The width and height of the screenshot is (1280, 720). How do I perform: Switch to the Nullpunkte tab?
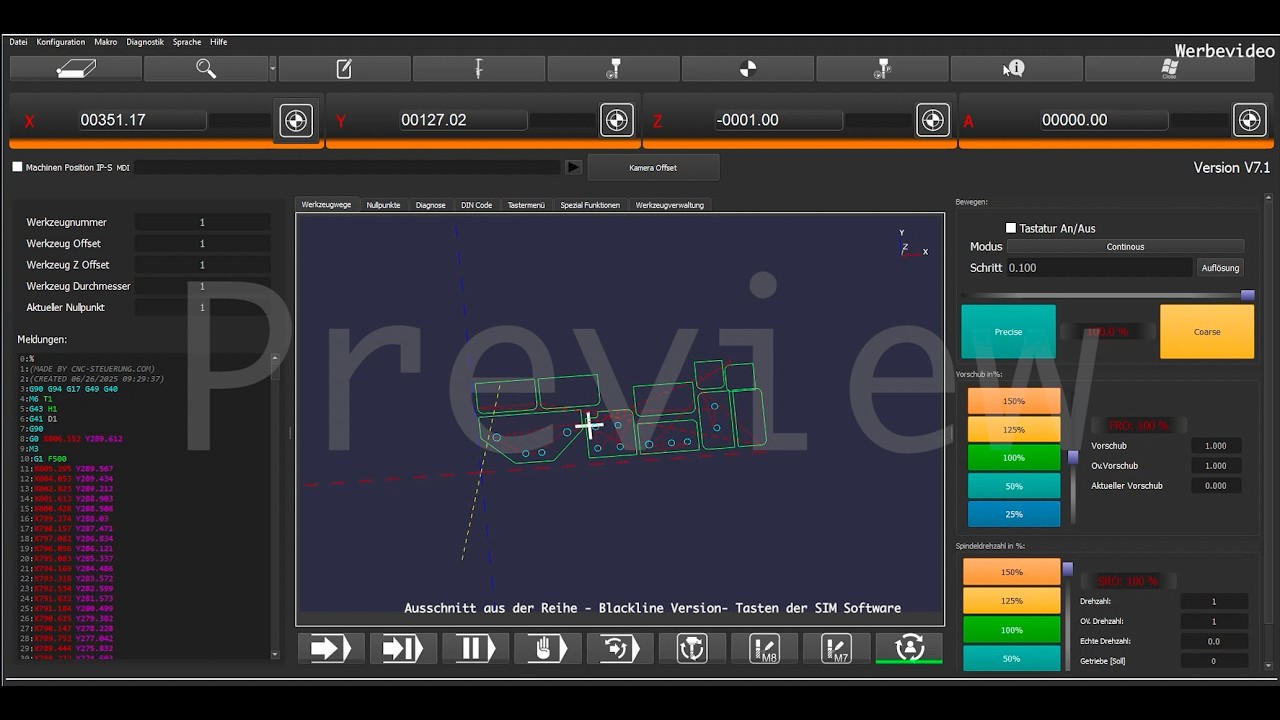383,204
